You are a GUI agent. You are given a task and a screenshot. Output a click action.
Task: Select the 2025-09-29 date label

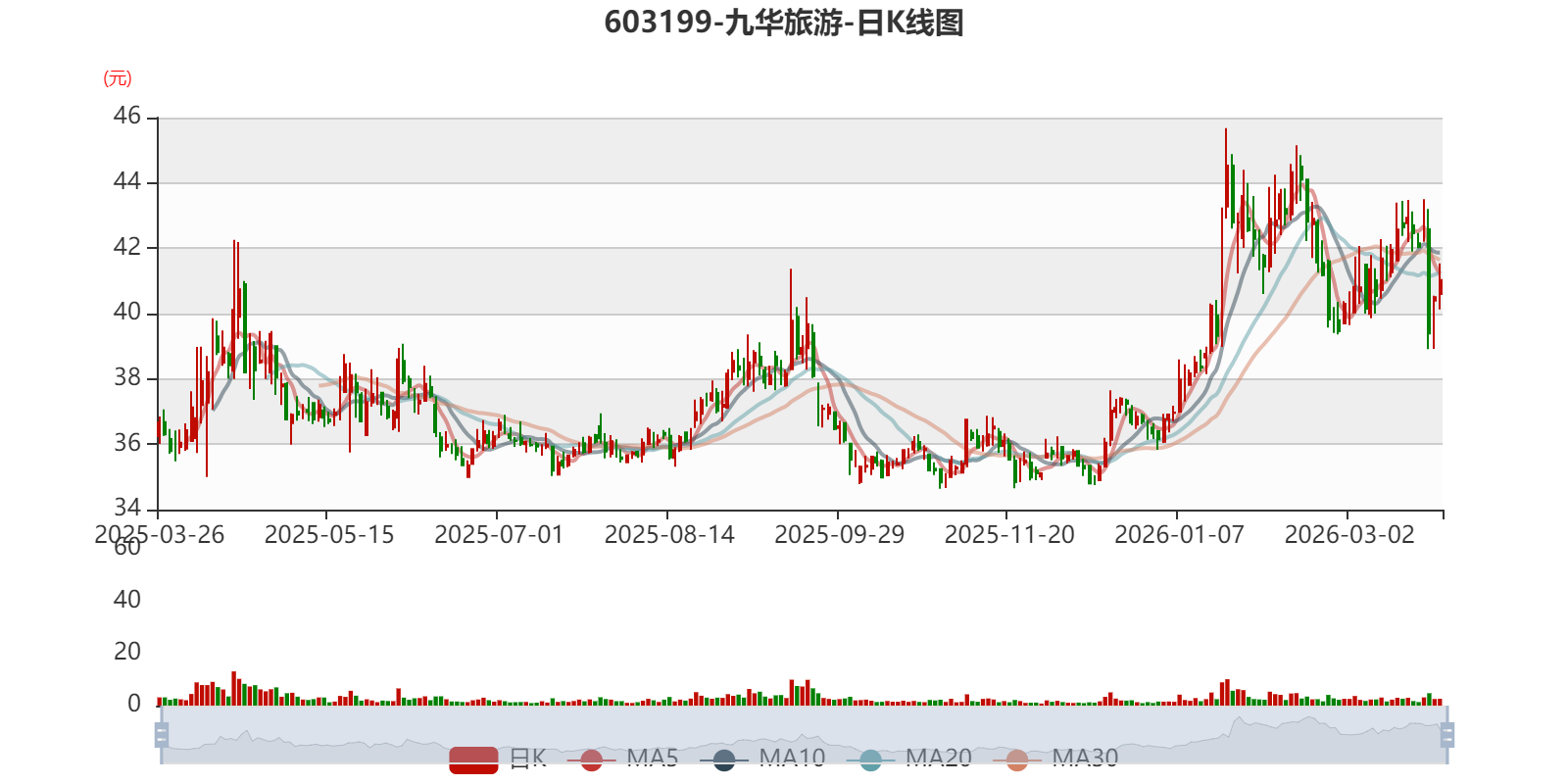tap(840, 535)
